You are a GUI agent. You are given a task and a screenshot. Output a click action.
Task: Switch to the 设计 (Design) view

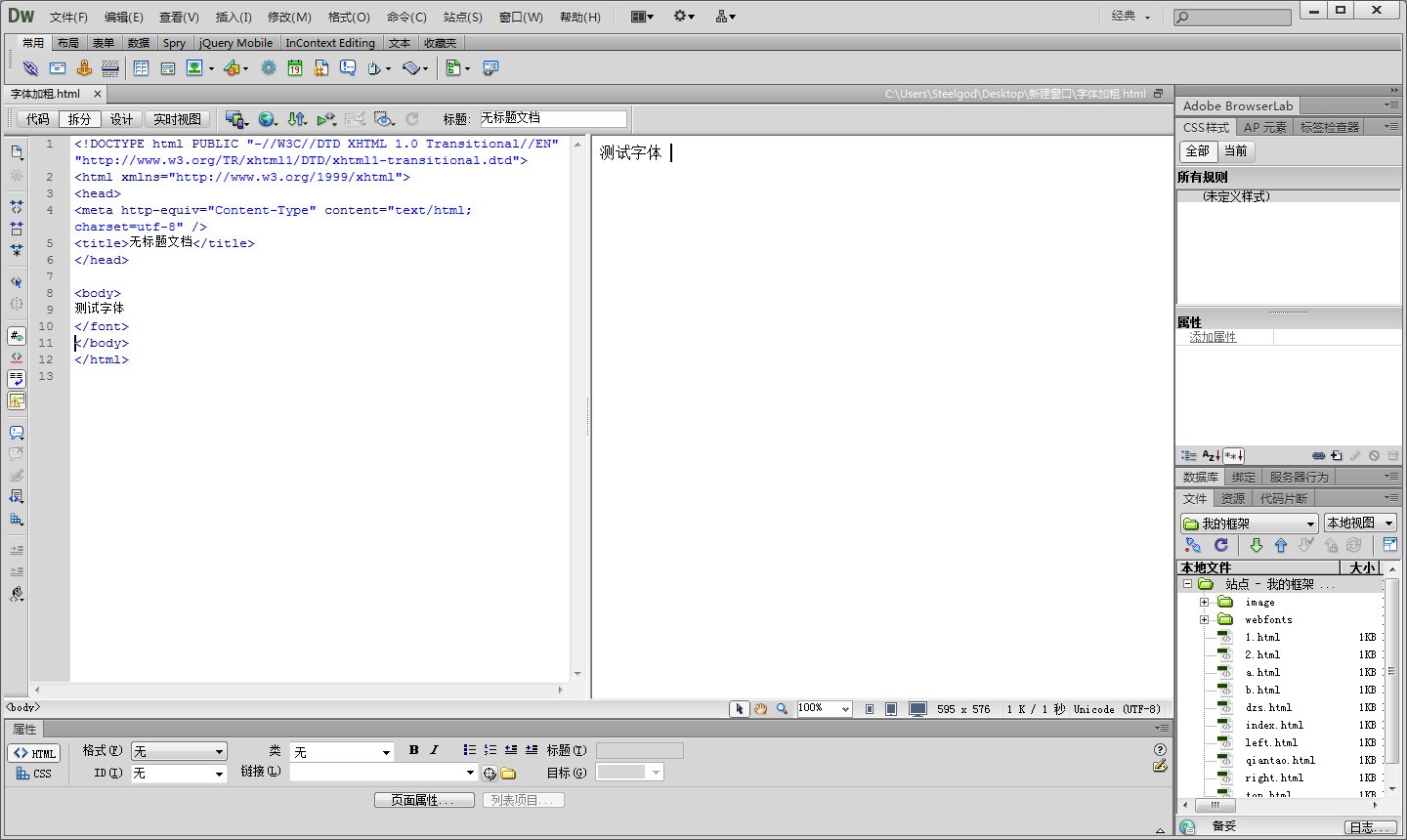[x=121, y=119]
